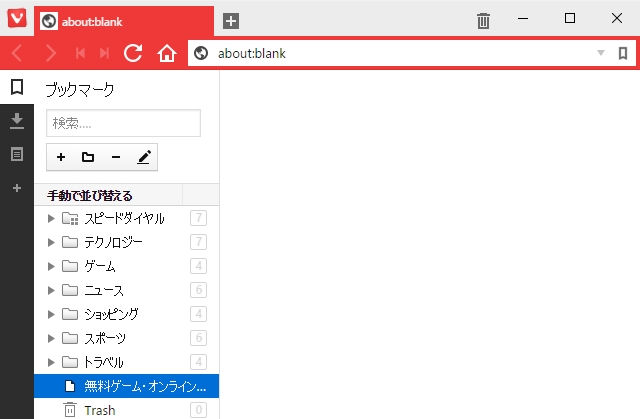Create a new bookmark folder
Viewport: 640px width, 419px height.
tap(88, 157)
